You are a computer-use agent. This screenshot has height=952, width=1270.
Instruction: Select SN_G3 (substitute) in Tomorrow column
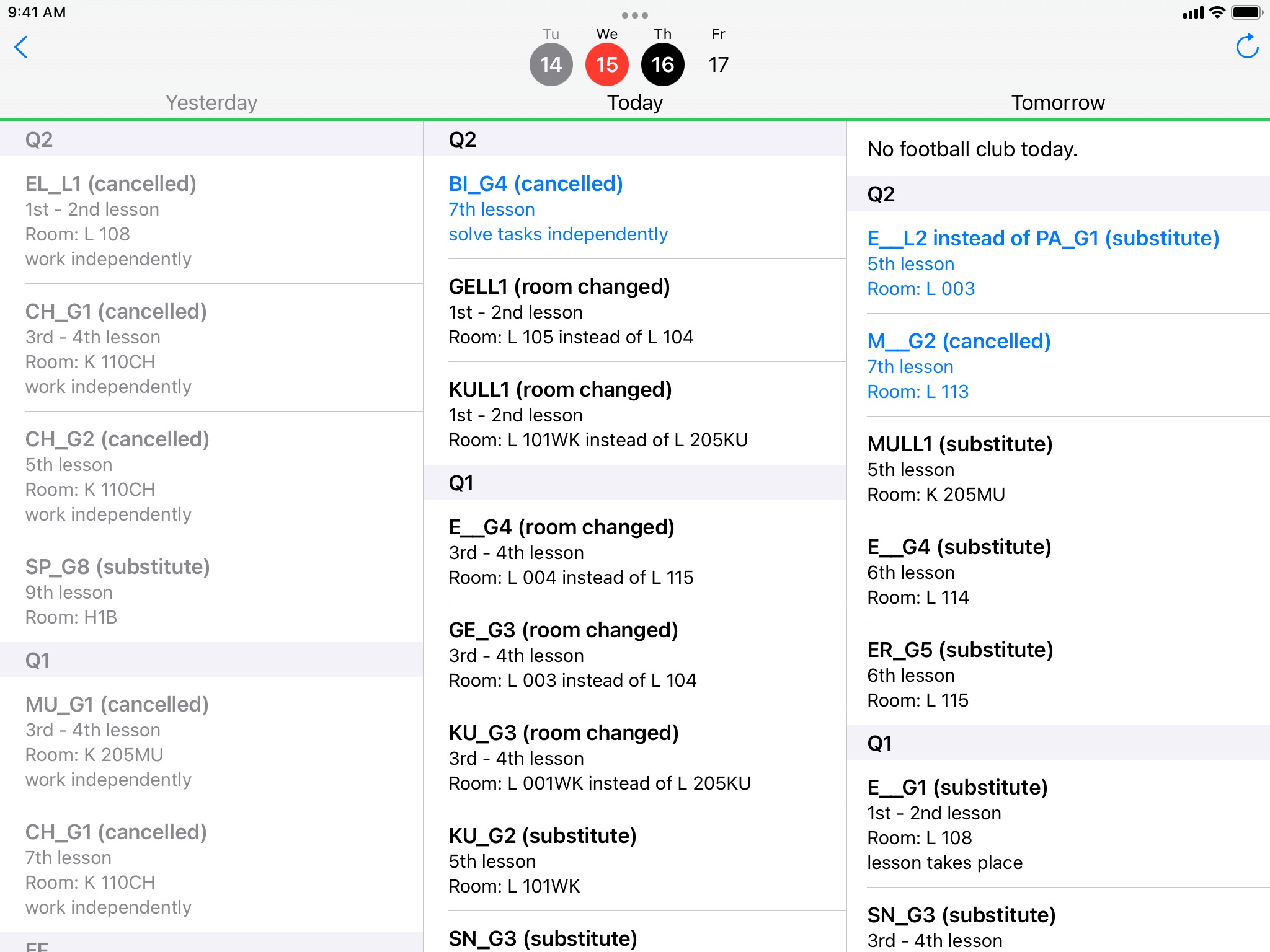point(1058,920)
